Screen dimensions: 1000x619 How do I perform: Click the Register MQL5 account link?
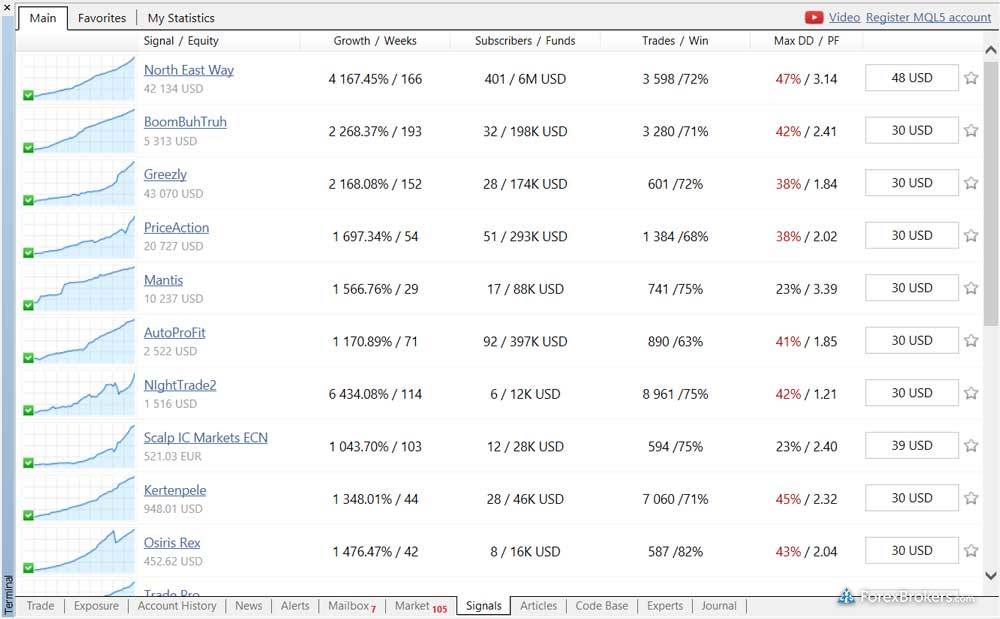(928, 17)
